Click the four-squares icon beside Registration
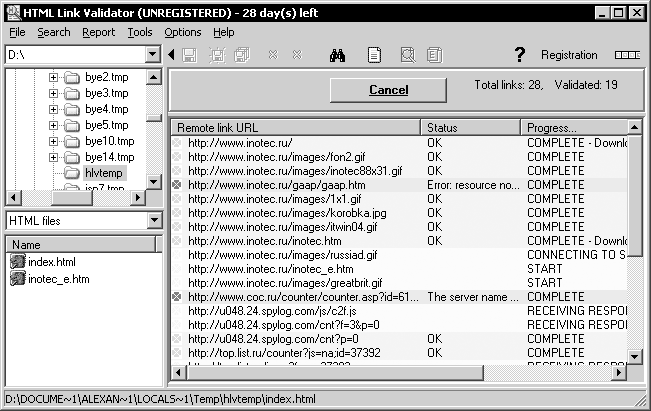 627,55
